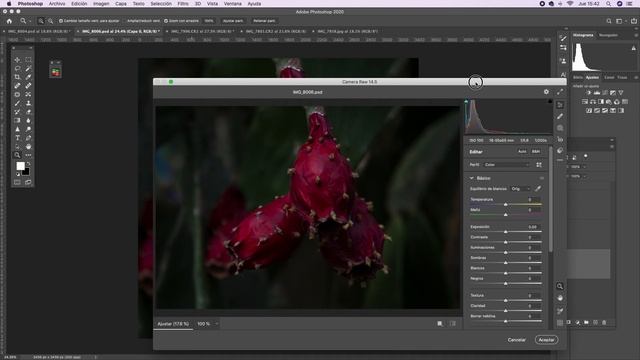Open the Camera Raw healing tool
This screenshot has width=640, height=360.
560,116
